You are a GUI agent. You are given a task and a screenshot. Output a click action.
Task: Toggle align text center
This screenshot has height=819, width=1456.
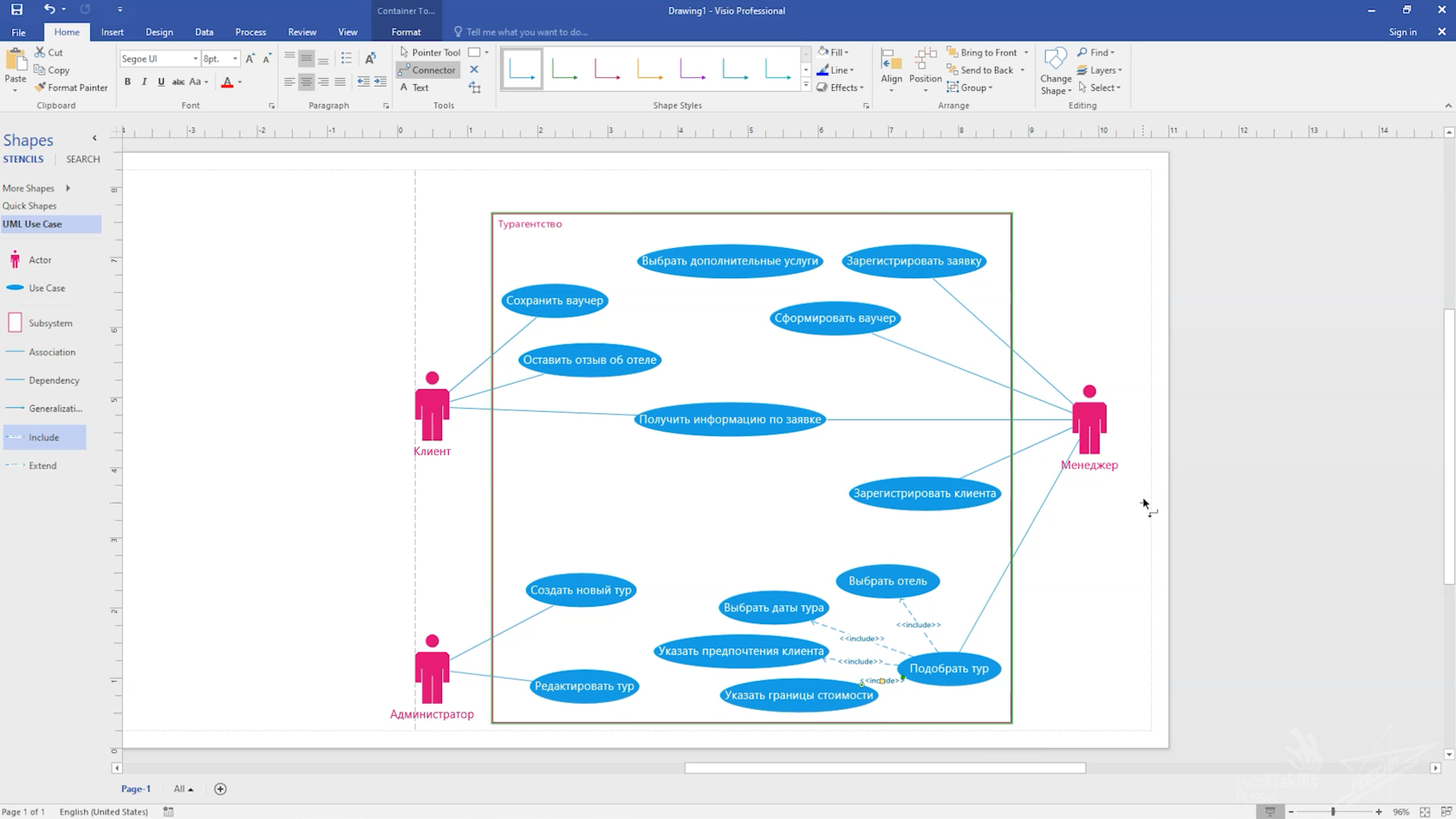pos(306,81)
